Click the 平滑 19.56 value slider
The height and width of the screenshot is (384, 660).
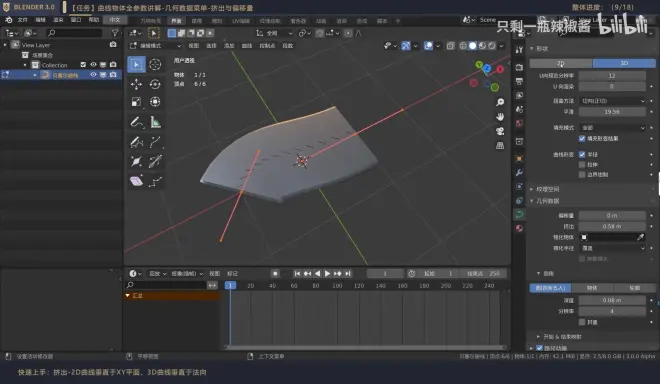[612, 112]
